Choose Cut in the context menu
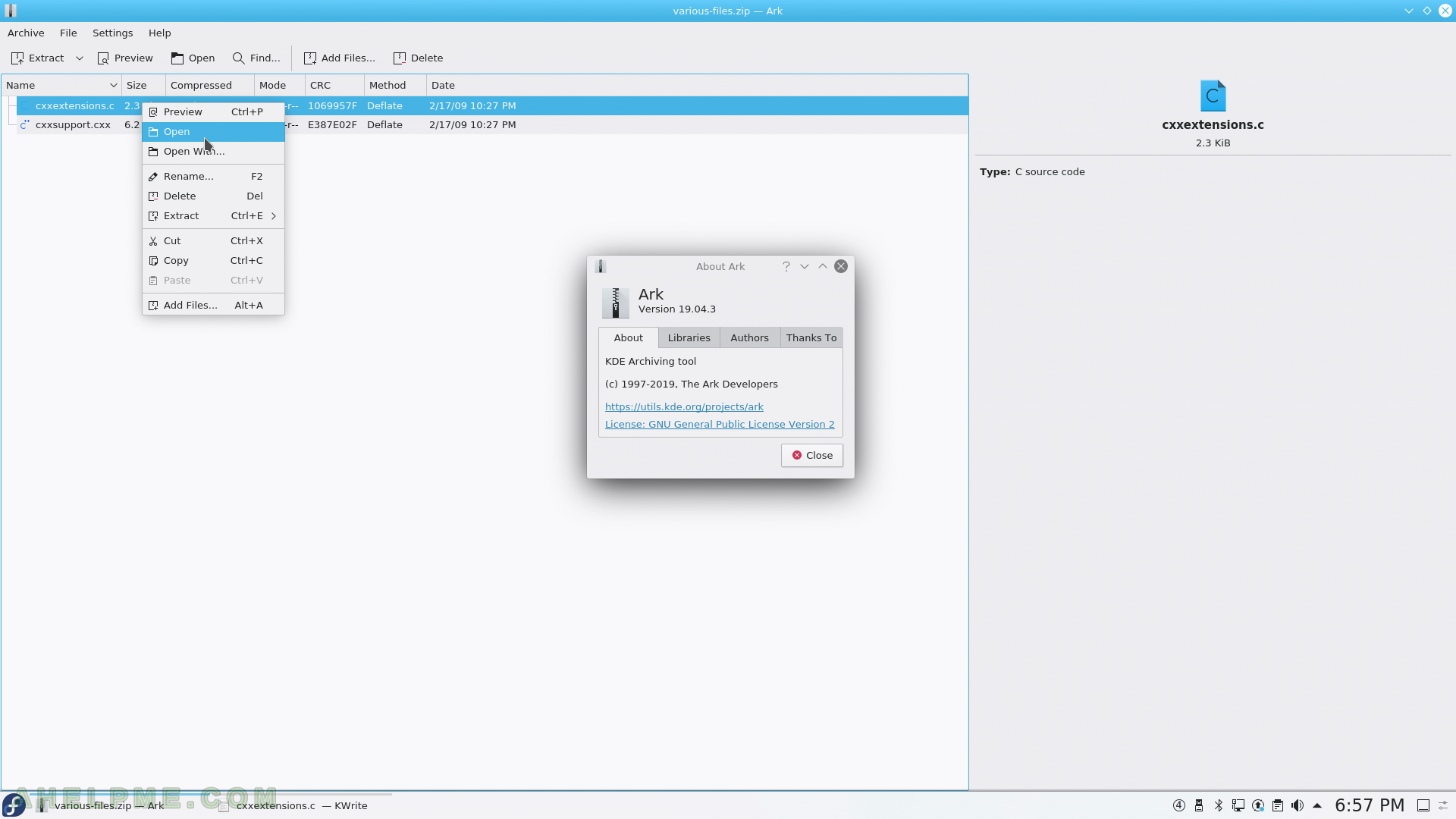The width and height of the screenshot is (1456, 819). pyautogui.click(x=213, y=241)
